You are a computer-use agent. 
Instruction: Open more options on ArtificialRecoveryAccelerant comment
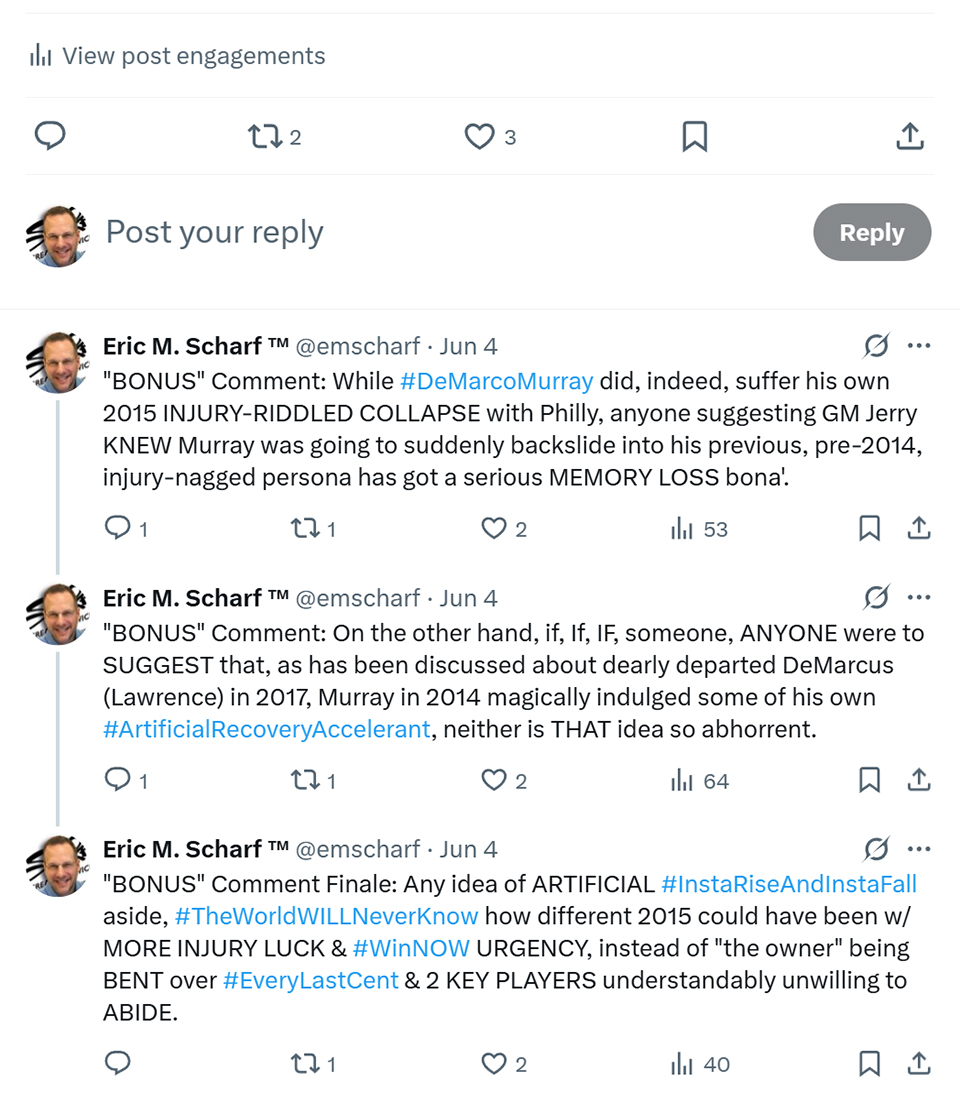[x=919, y=598]
